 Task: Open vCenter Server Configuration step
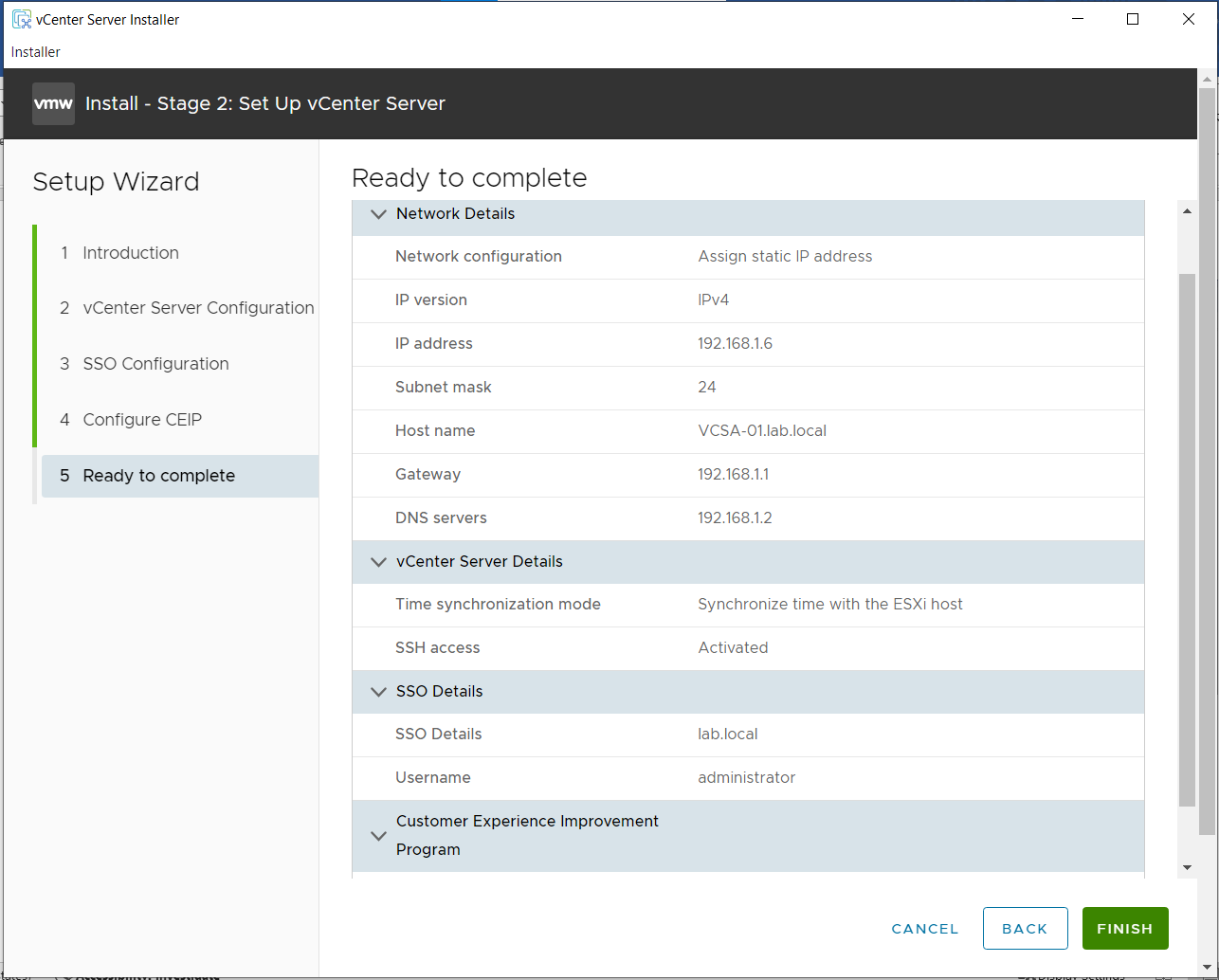pyautogui.click(x=198, y=308)
